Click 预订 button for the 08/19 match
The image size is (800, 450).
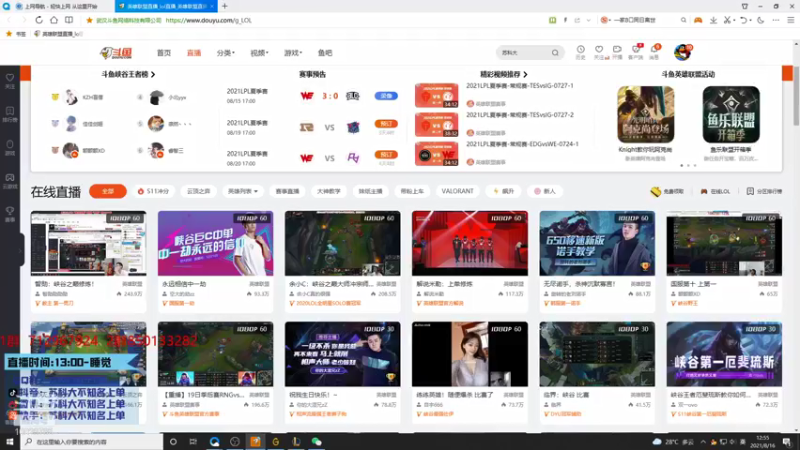(386, 124)
